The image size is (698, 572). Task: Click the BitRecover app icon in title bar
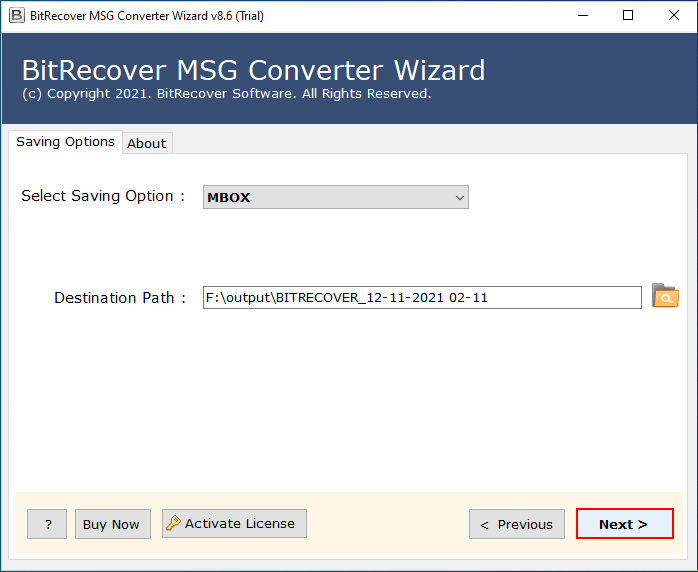(17, 16)
